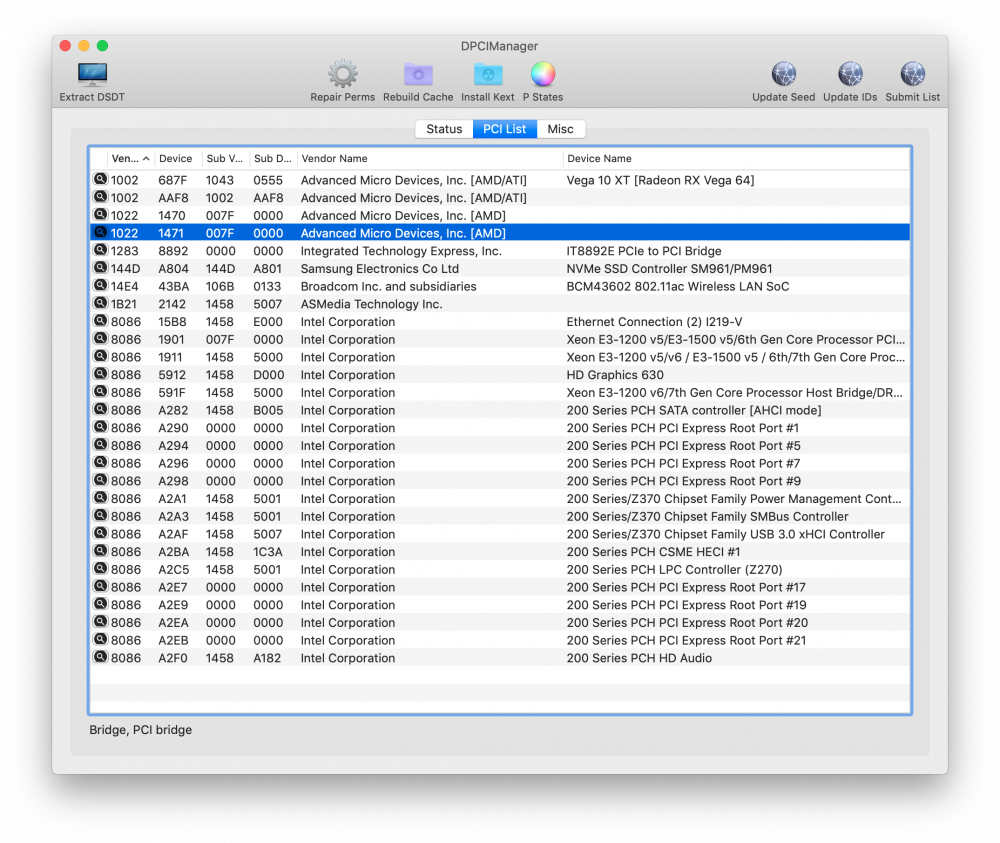Click the Update Seed globe icon
The width and height of the screenshot is (1000, 843).
[x=783, y=74]
